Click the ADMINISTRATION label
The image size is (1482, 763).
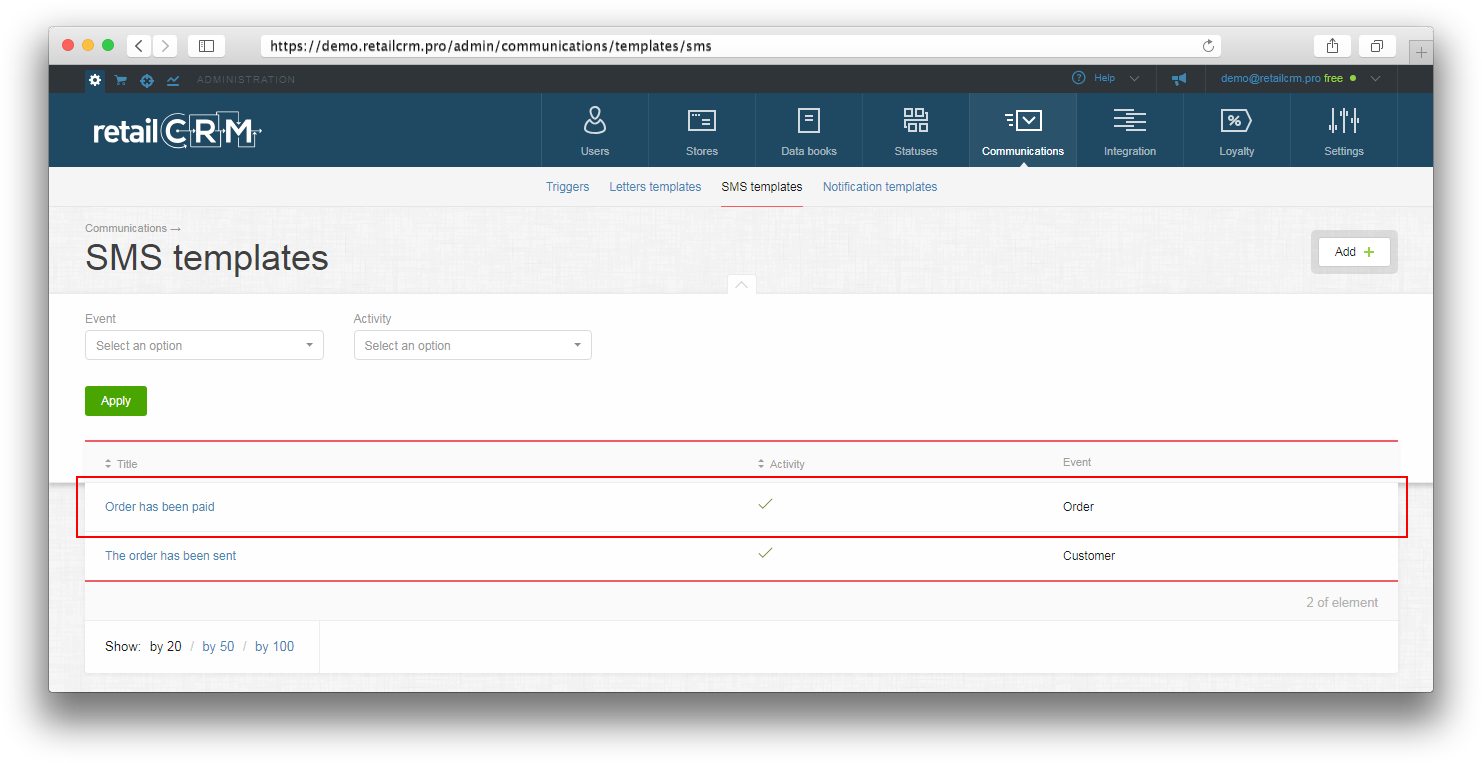[246, 80]
